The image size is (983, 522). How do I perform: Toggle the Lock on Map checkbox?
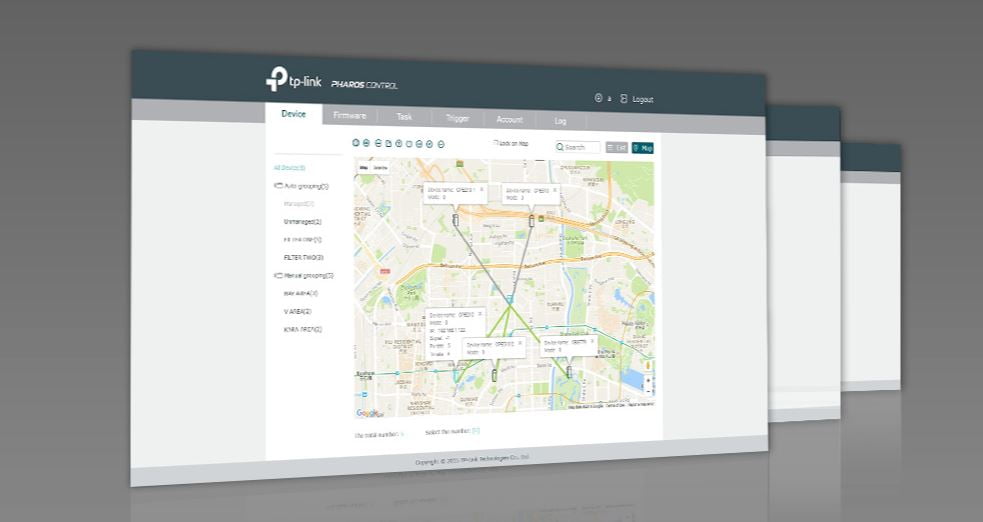coord(495,143)
